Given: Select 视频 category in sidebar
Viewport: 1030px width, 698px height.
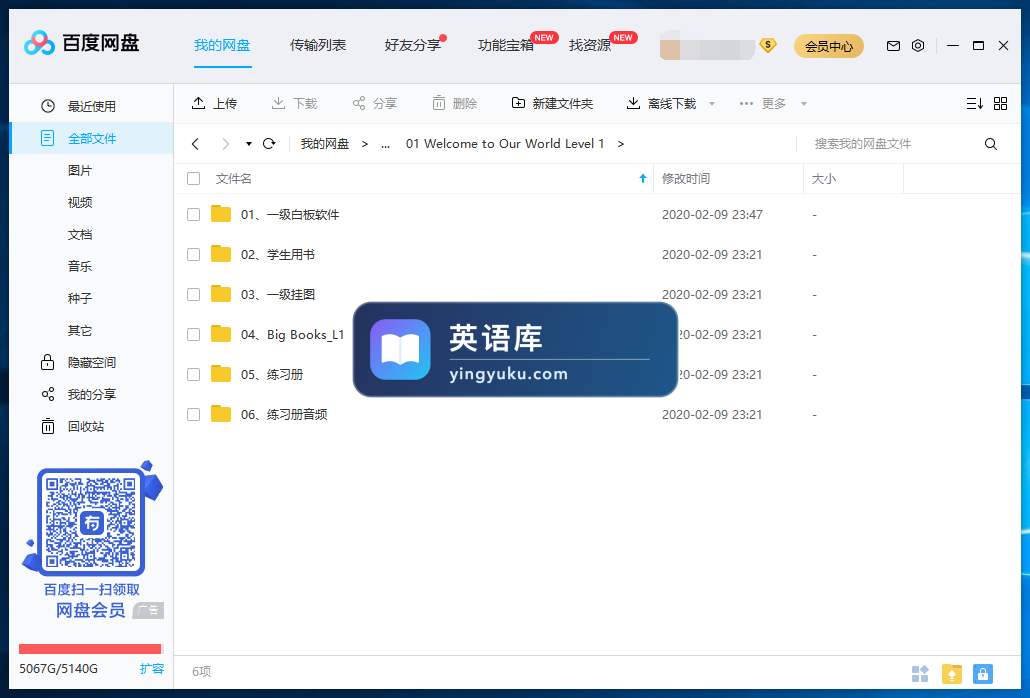Looking at the screenshot, I should pyautogui.click(x=80, y=202).
